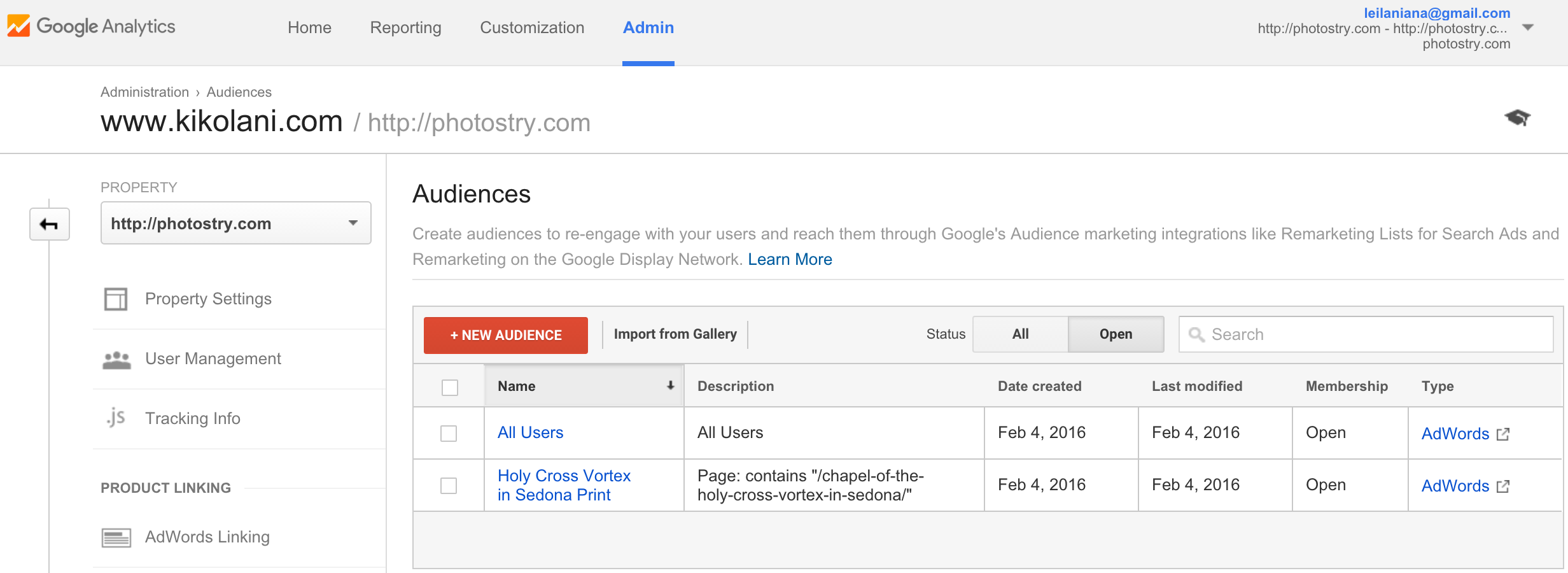
Task: Filter audiences by All status
Action: (1019, 334)
